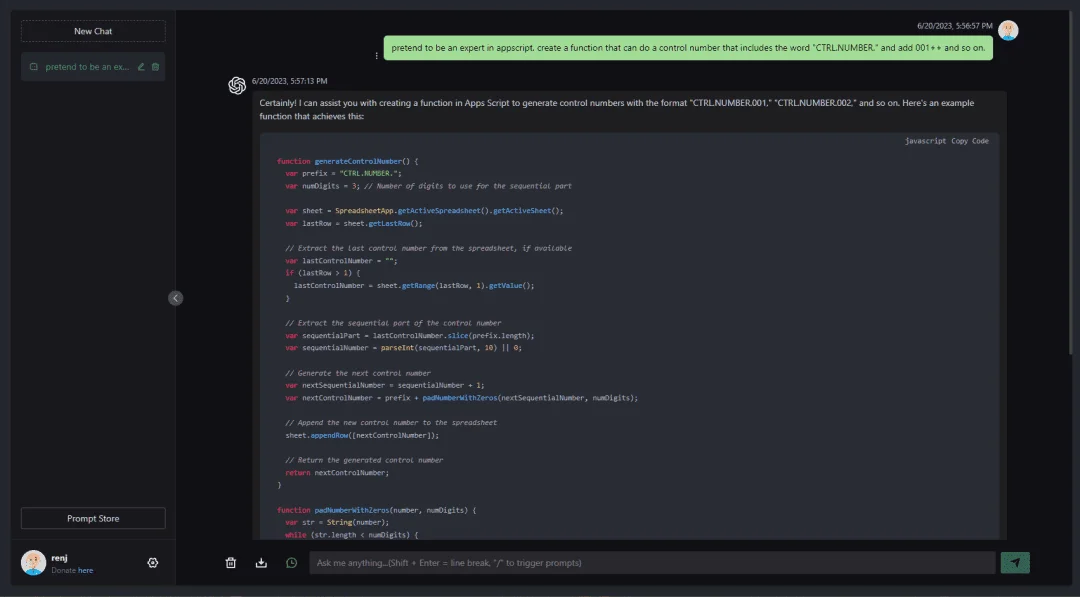The width and height of the screenshot is (1080, 597).
Task: Click the renj user avatar in sidebar
Action: [33, 563]
